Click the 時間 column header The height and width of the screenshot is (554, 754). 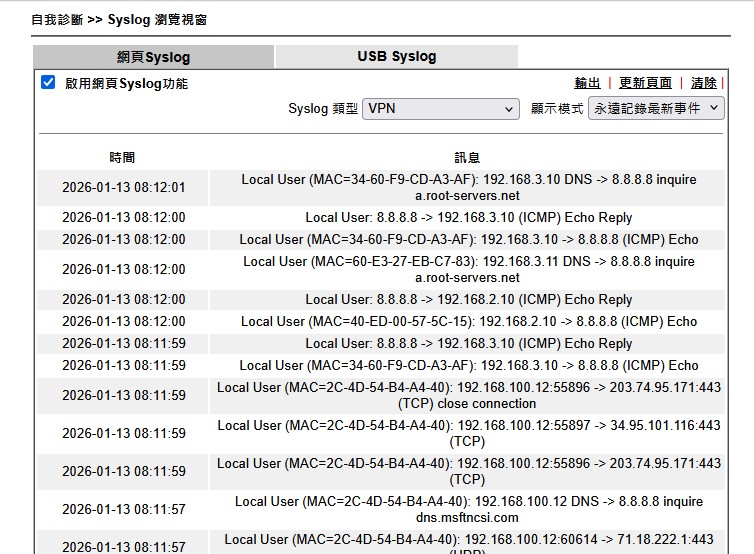point(123,157)
